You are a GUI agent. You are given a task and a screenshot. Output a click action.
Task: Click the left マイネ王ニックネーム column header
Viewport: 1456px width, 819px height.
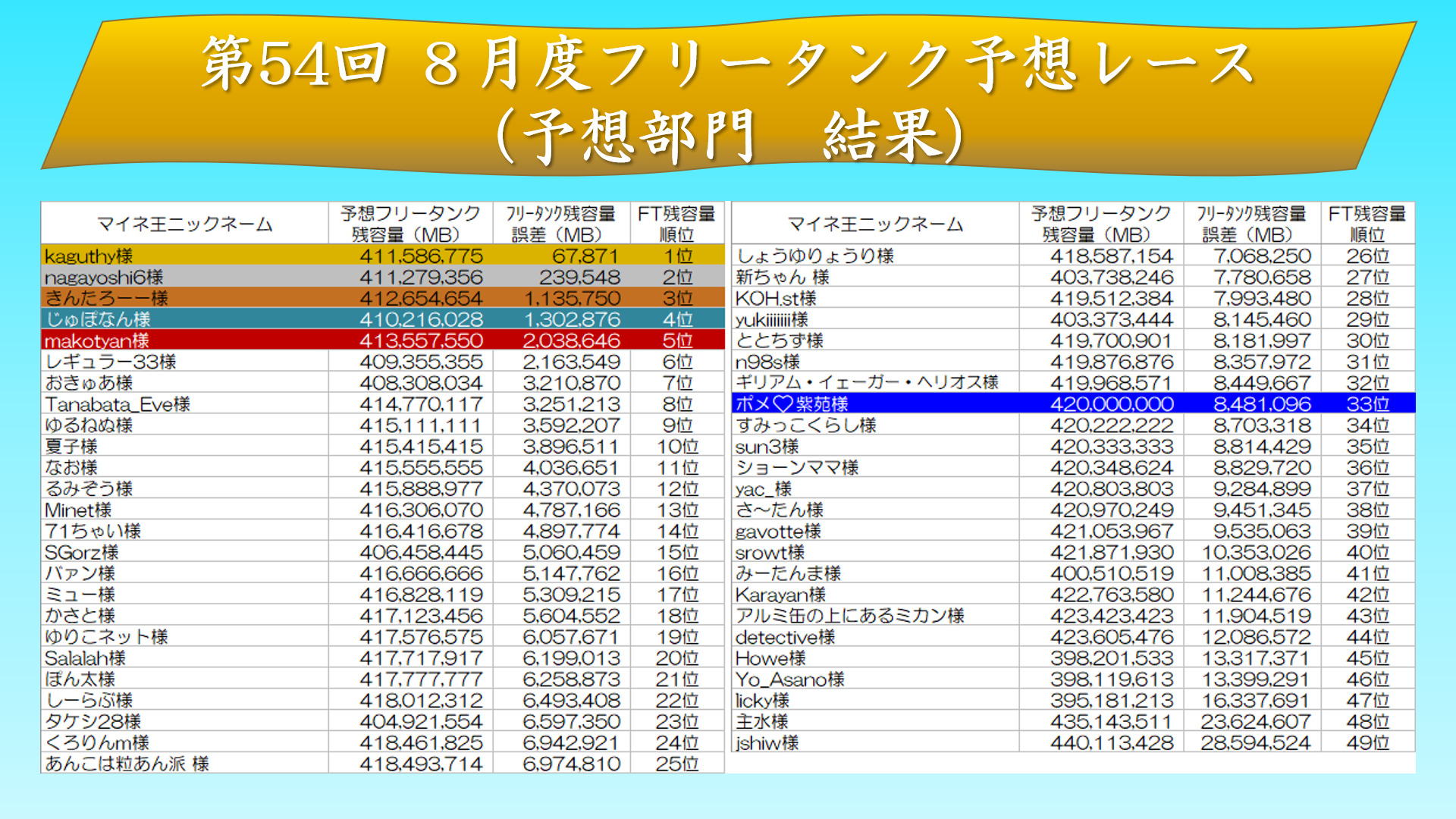tap(184, 224)
